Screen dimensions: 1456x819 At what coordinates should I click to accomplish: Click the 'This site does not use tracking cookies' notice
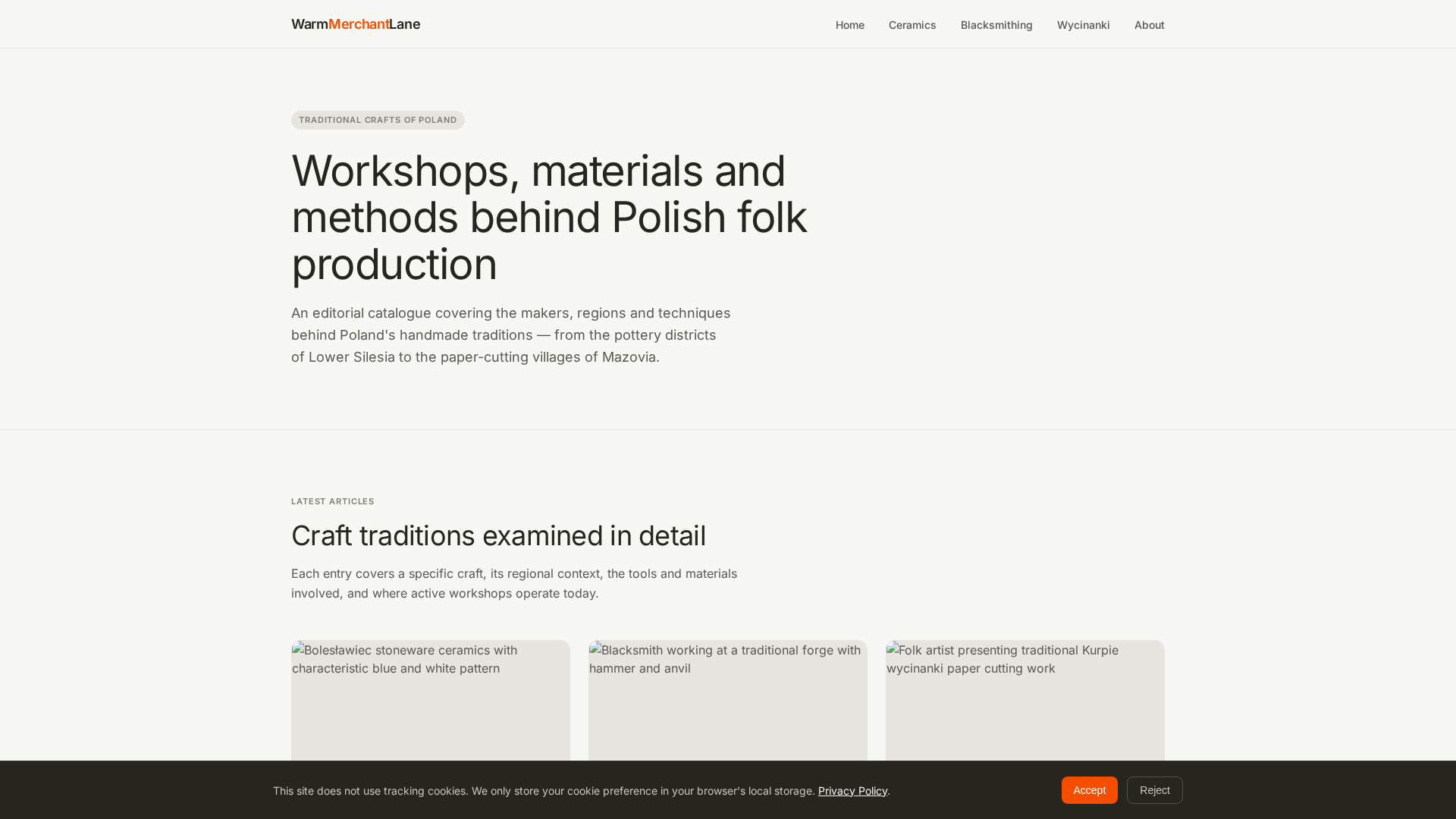(x=582, y=791)
